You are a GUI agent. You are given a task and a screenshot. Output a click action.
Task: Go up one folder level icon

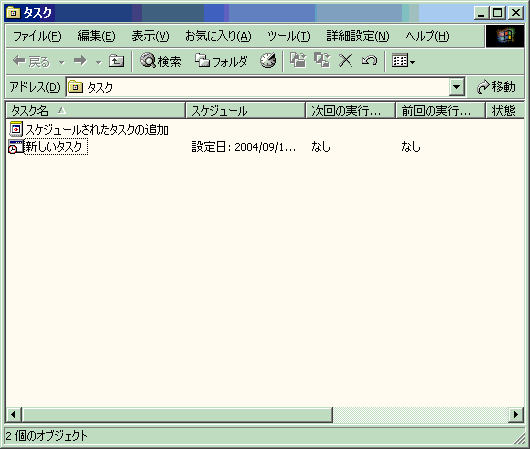click(x=116, y=61)
